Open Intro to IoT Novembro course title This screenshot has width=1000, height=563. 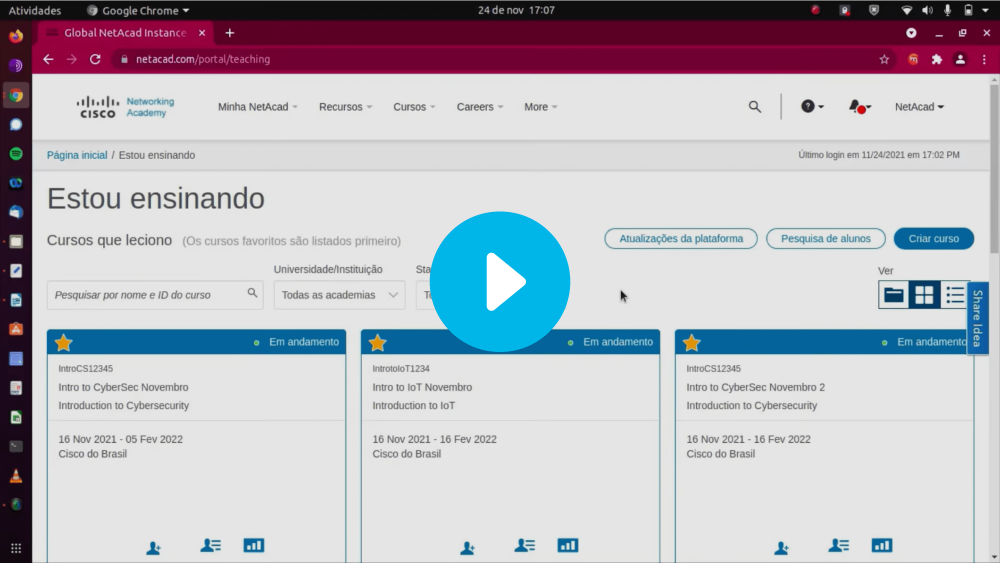click(x=422, y=387)
